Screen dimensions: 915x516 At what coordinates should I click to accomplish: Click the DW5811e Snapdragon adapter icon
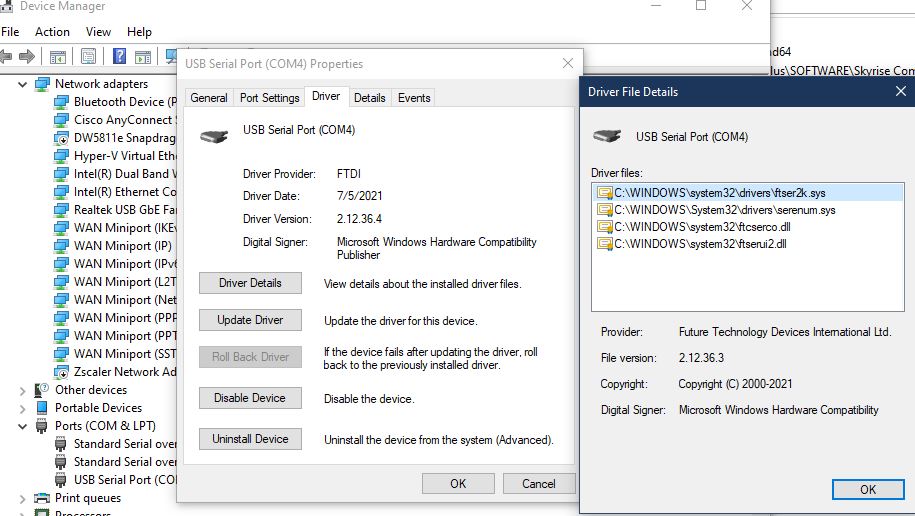point(61,138)
